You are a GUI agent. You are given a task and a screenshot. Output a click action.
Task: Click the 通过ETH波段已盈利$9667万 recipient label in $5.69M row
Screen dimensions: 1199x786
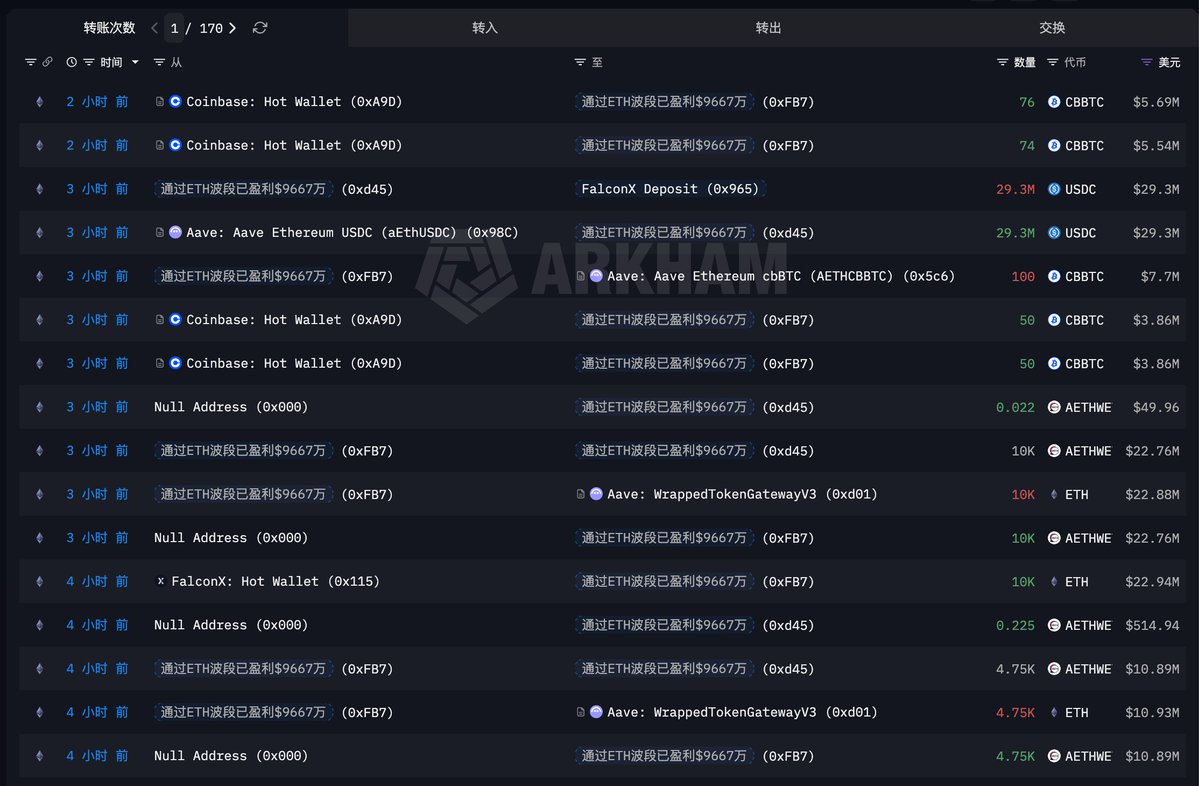[664, 102]
